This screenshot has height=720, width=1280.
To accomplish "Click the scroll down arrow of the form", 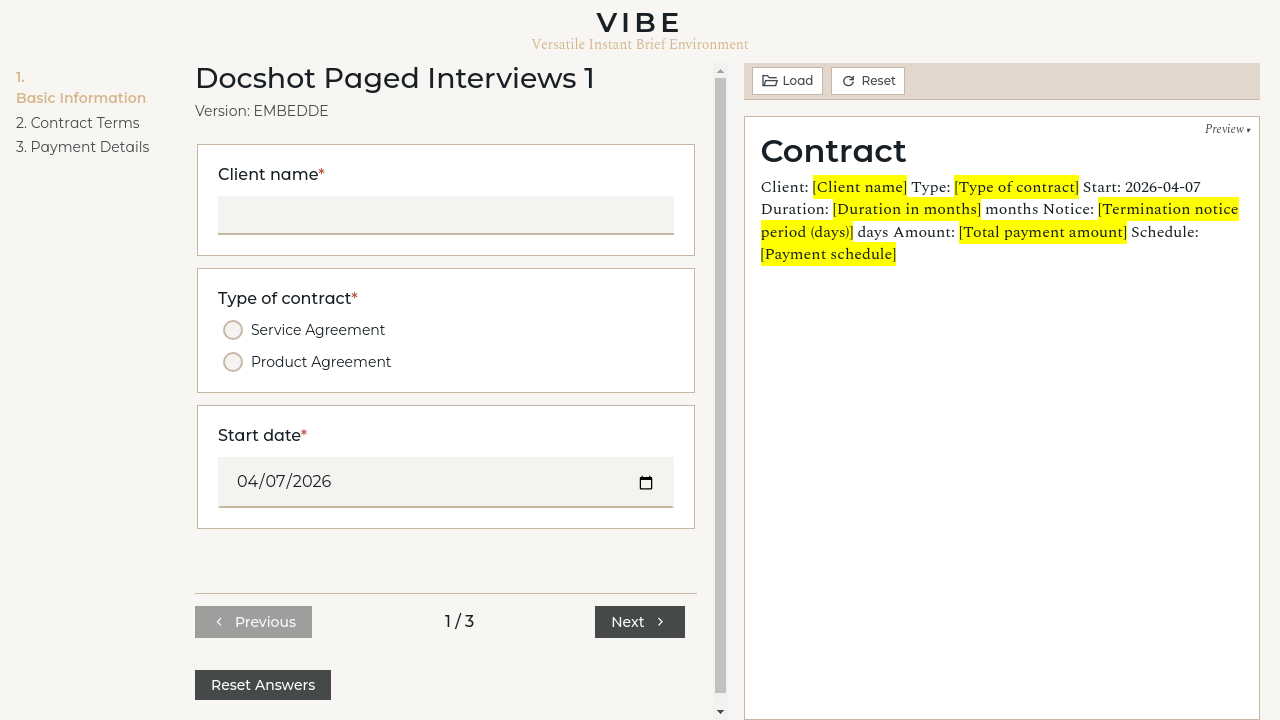I will point(720,711).
